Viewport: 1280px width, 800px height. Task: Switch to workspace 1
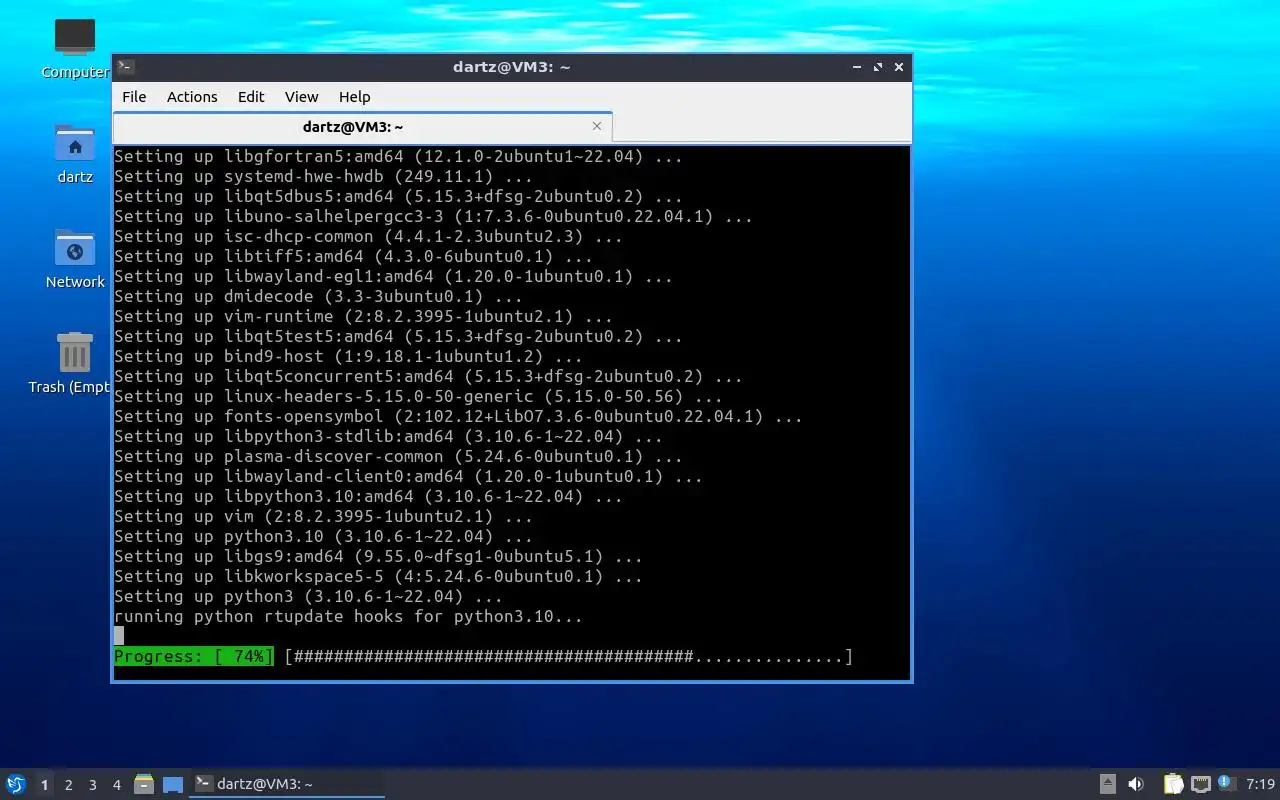[x=44, y=785]
